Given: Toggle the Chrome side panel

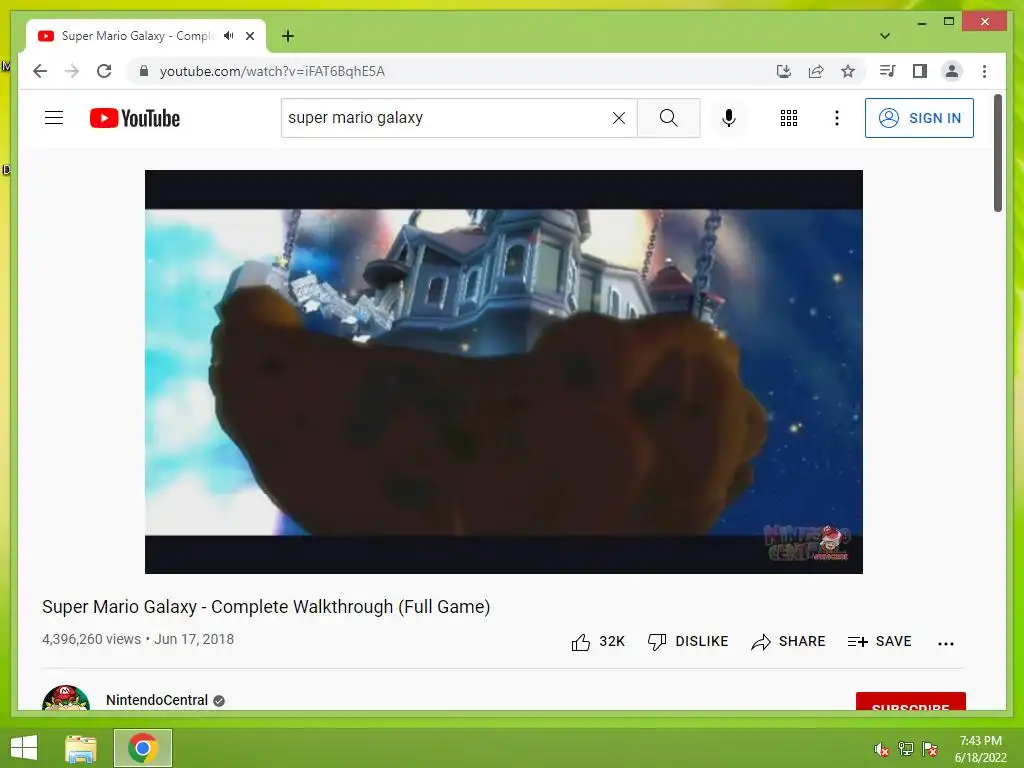Looking at the screenshot, I should pyautogui.click(x=920, y=71).
